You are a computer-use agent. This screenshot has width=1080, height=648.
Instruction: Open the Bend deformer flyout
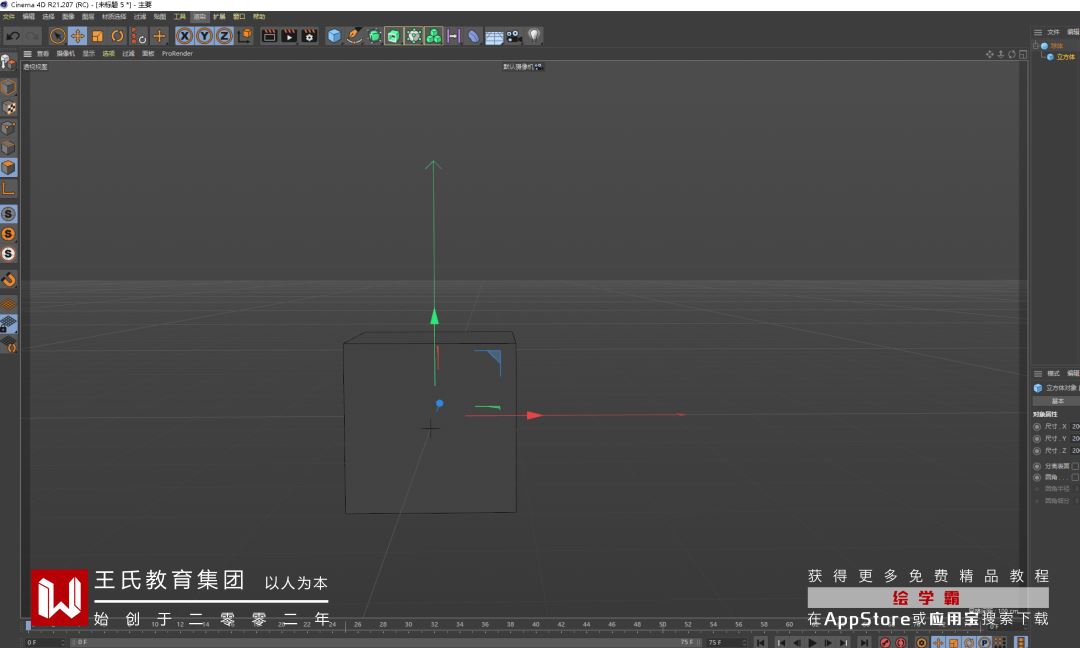click(x=473, y=36)
